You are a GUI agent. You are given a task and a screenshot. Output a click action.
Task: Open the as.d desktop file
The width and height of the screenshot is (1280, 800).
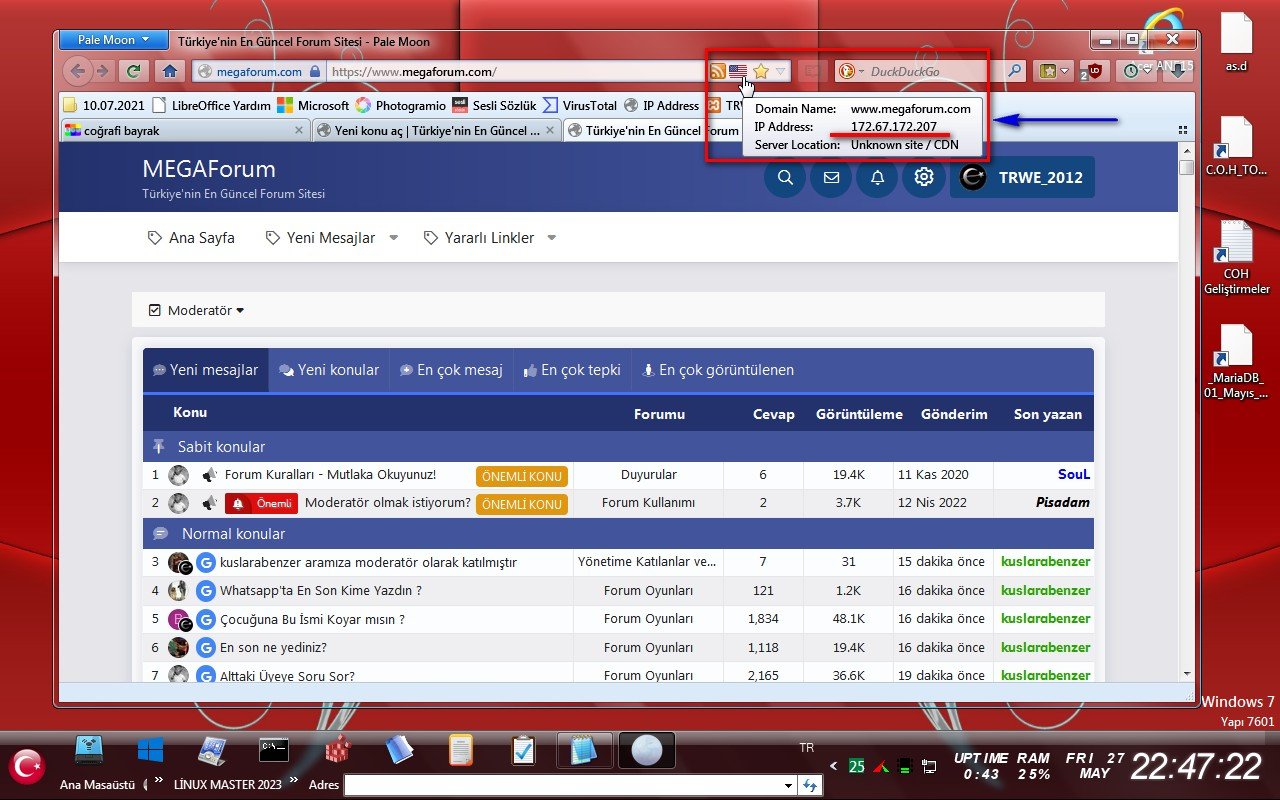pos(1236,43)
